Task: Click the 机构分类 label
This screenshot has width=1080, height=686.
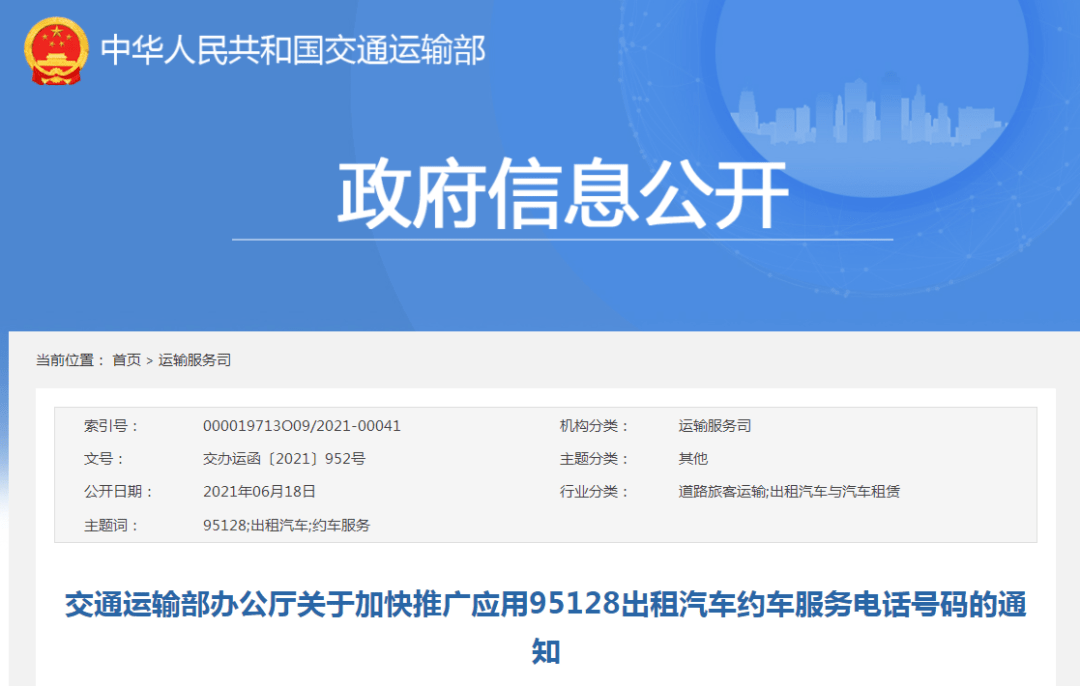Action: pos(594,426)
